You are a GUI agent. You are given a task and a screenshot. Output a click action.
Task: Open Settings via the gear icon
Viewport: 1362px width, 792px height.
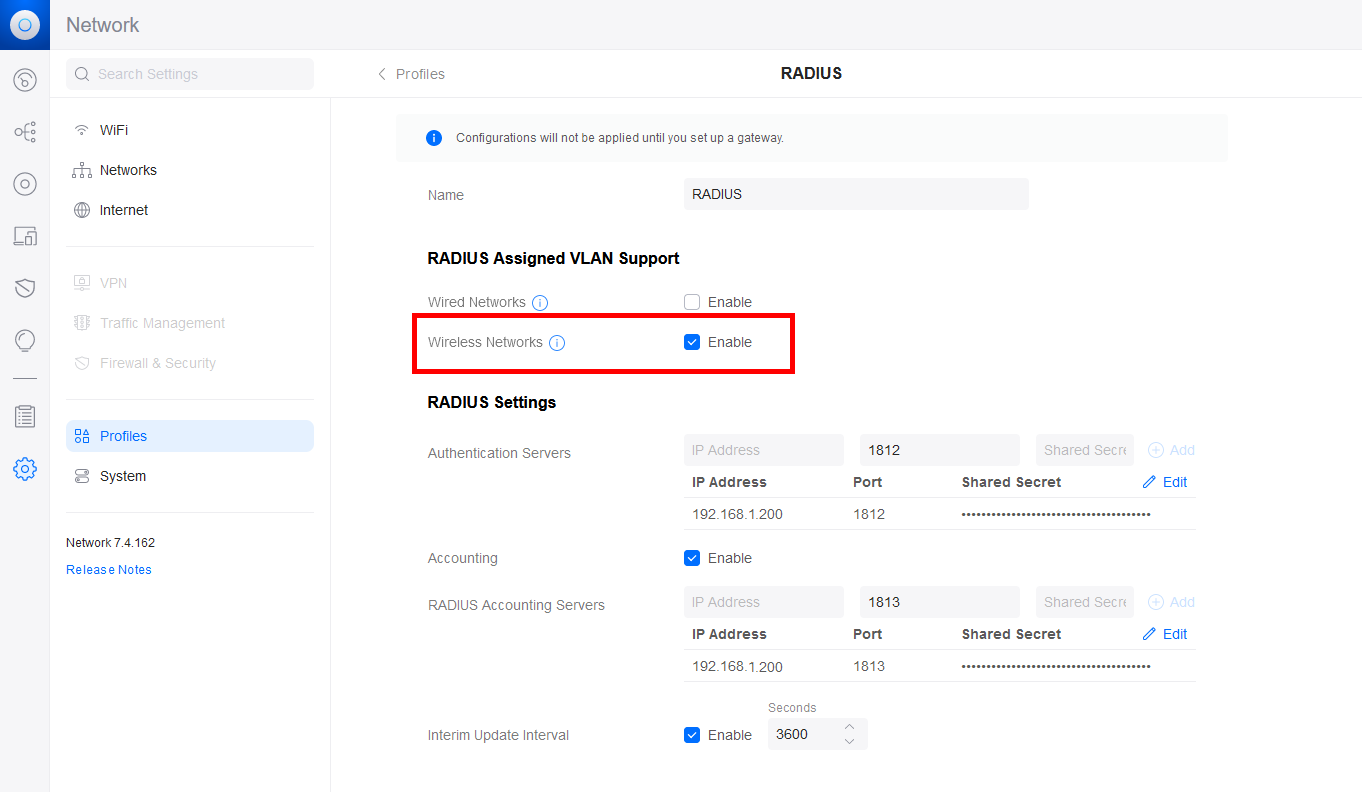click(24, 468)
